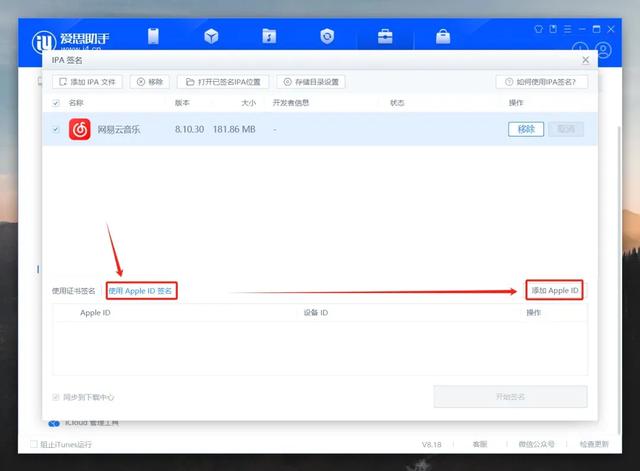
Task: Open the user account avatar icon
Action: pyautogui.click(x=604, y=51)
